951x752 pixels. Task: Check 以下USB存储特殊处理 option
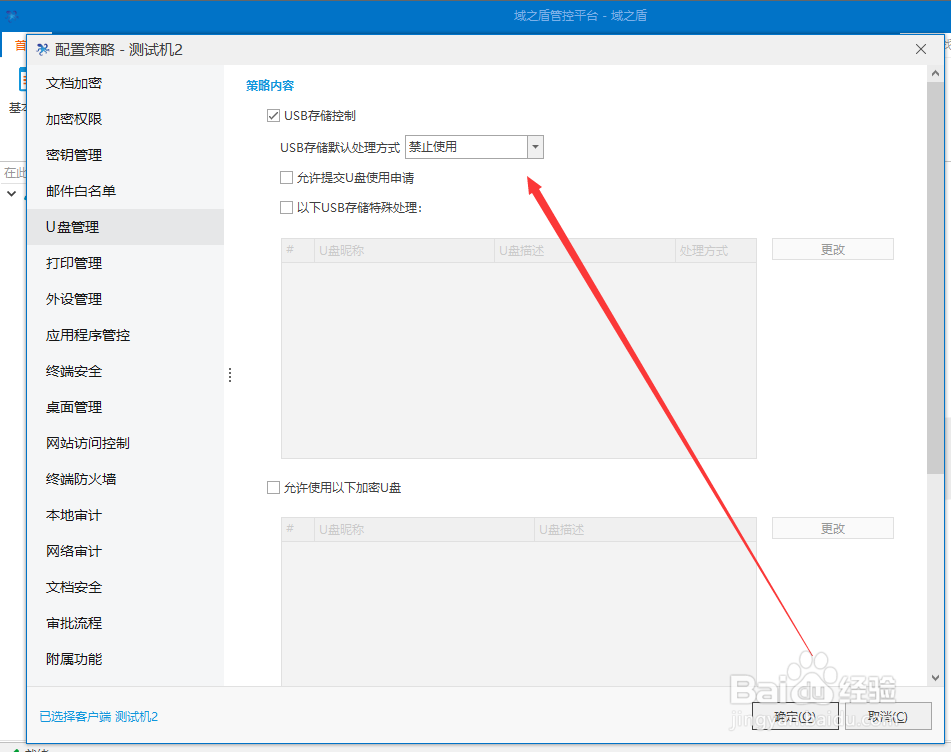[286, 207]
